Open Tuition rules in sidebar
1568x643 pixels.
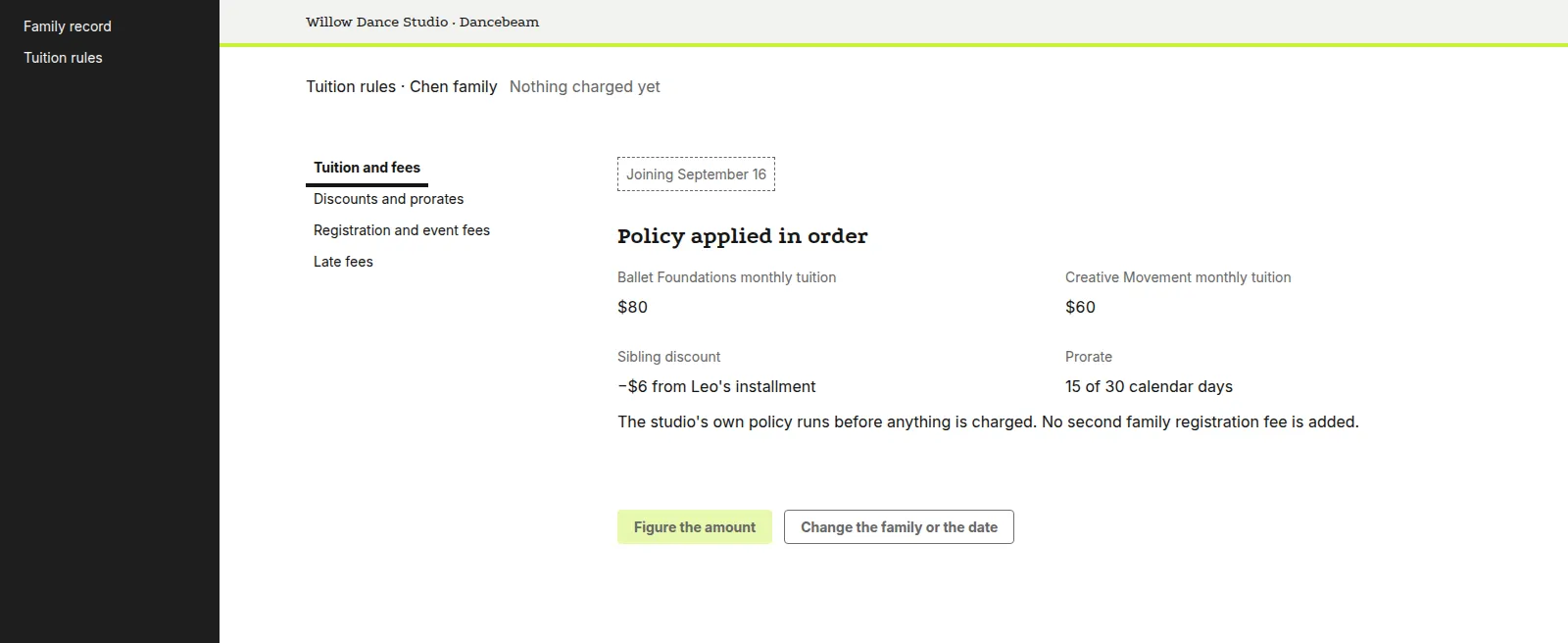(x=63, y=58)
